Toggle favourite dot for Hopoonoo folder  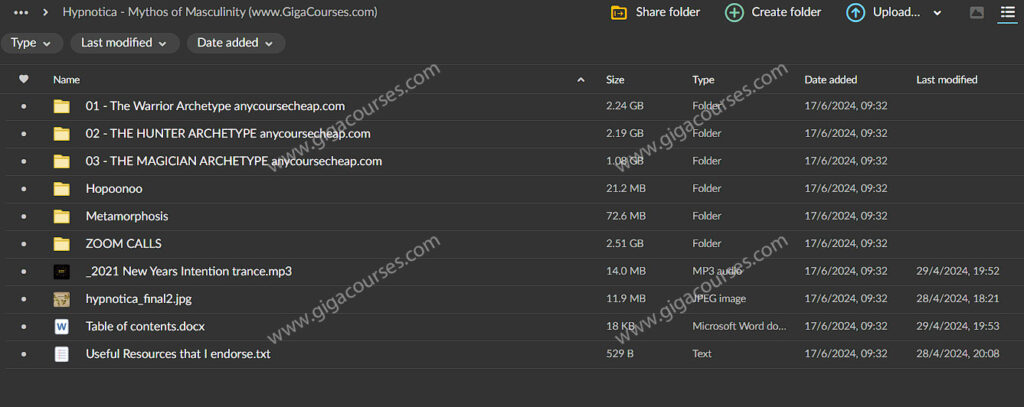[x=24, y=188]
